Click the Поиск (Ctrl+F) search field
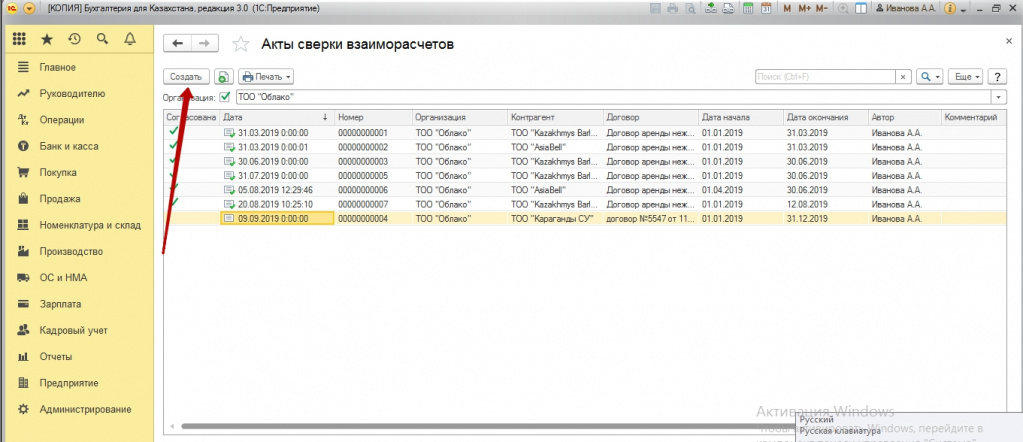The image size is (1023, 442). (x=825, y=76)
